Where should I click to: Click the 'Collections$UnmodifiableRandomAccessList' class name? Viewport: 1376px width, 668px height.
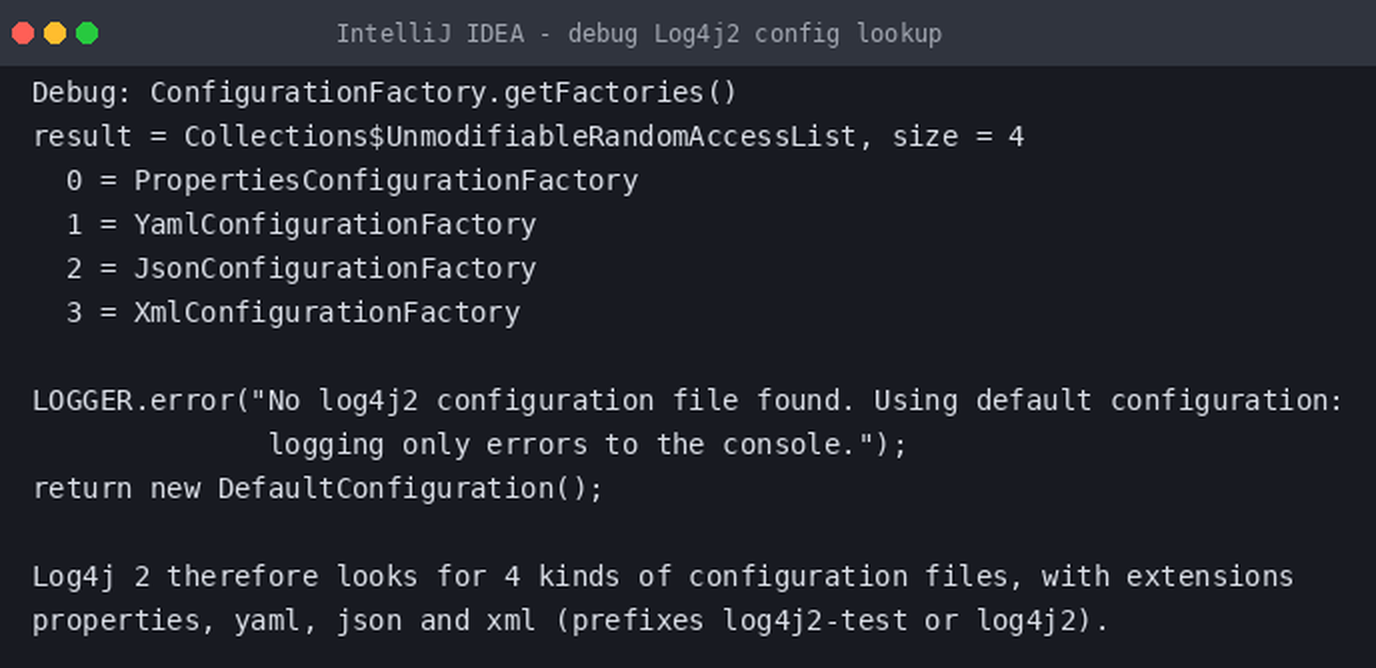point(520,137)
